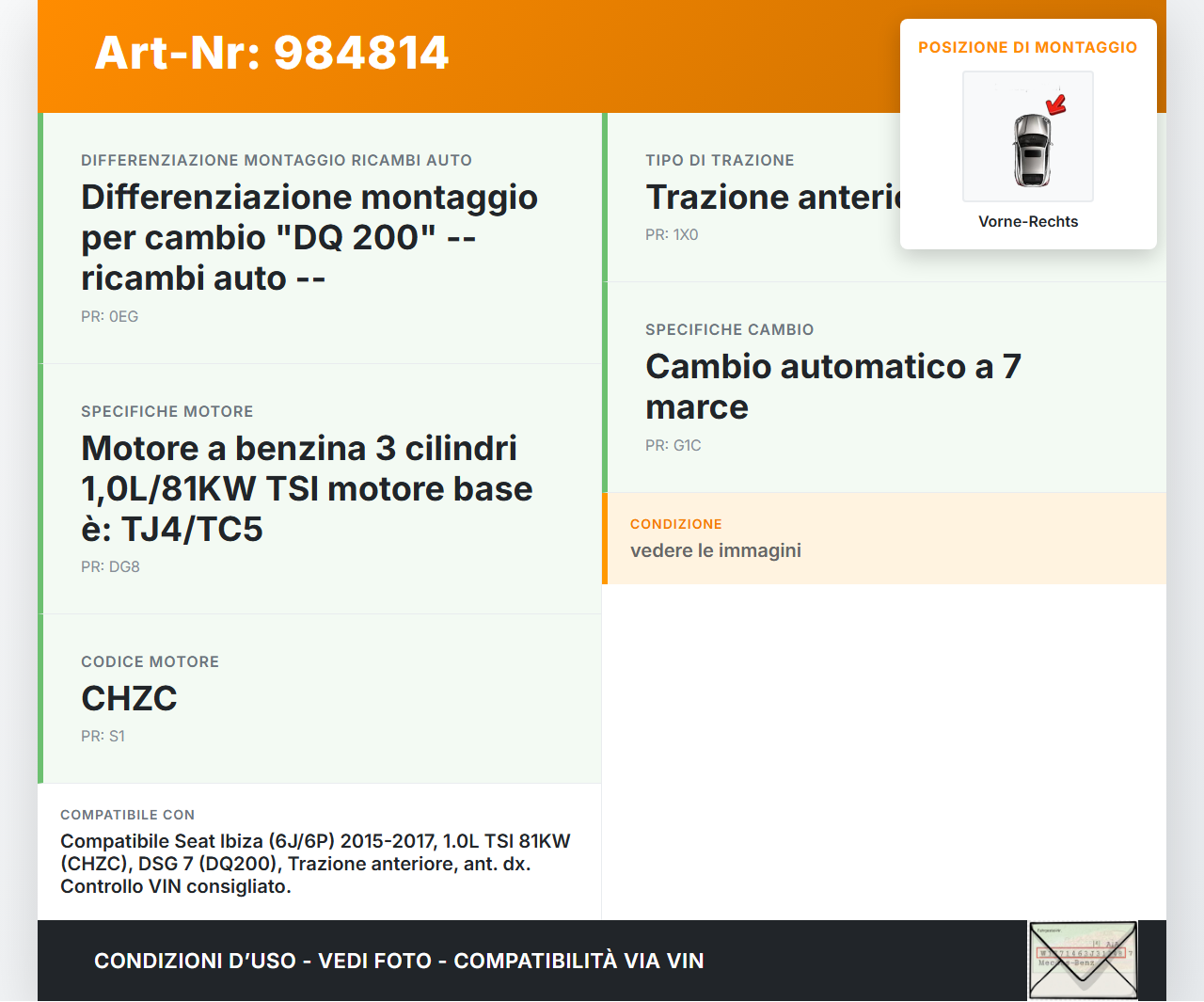Select the Posizione di Montaggio heading
The height and width of the screenshot is (1002, 1204).
pyautogui.click(x=1027, y=47)
